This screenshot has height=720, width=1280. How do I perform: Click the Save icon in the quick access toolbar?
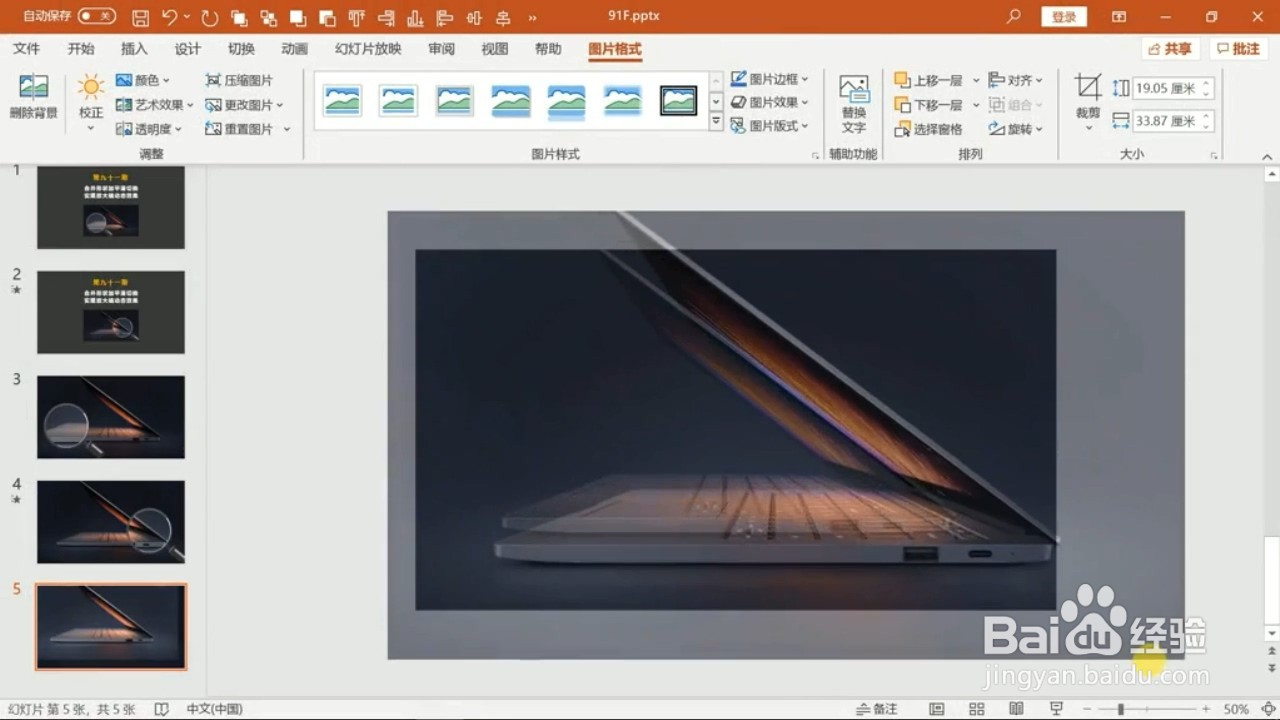click(141, 17)
